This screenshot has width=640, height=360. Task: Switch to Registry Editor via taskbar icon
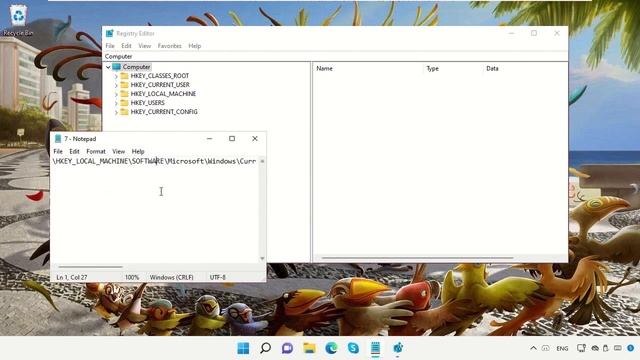[398, 348]
